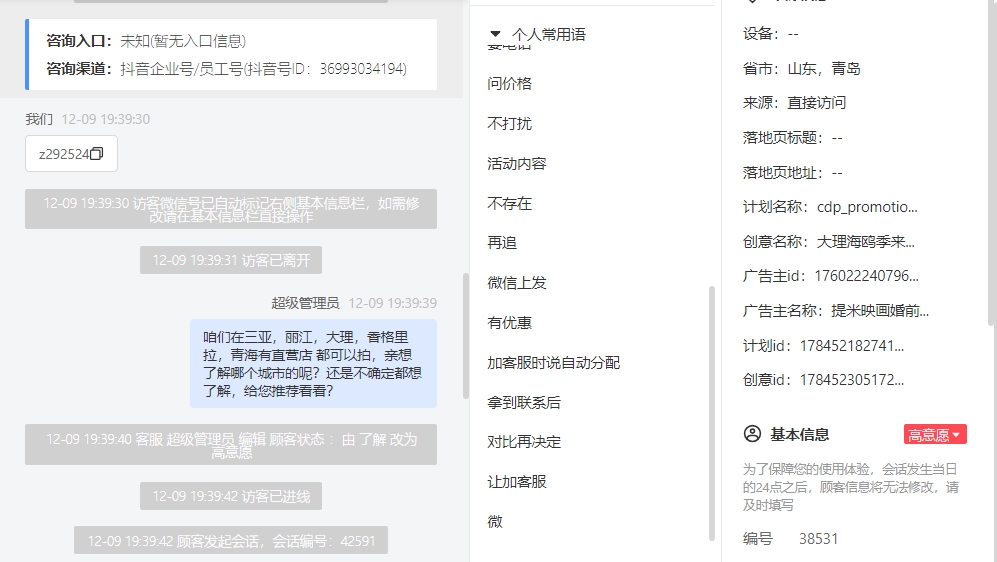Click the 落地页标题 -- entry
The image size is (997, 562).
coord(792,138)
